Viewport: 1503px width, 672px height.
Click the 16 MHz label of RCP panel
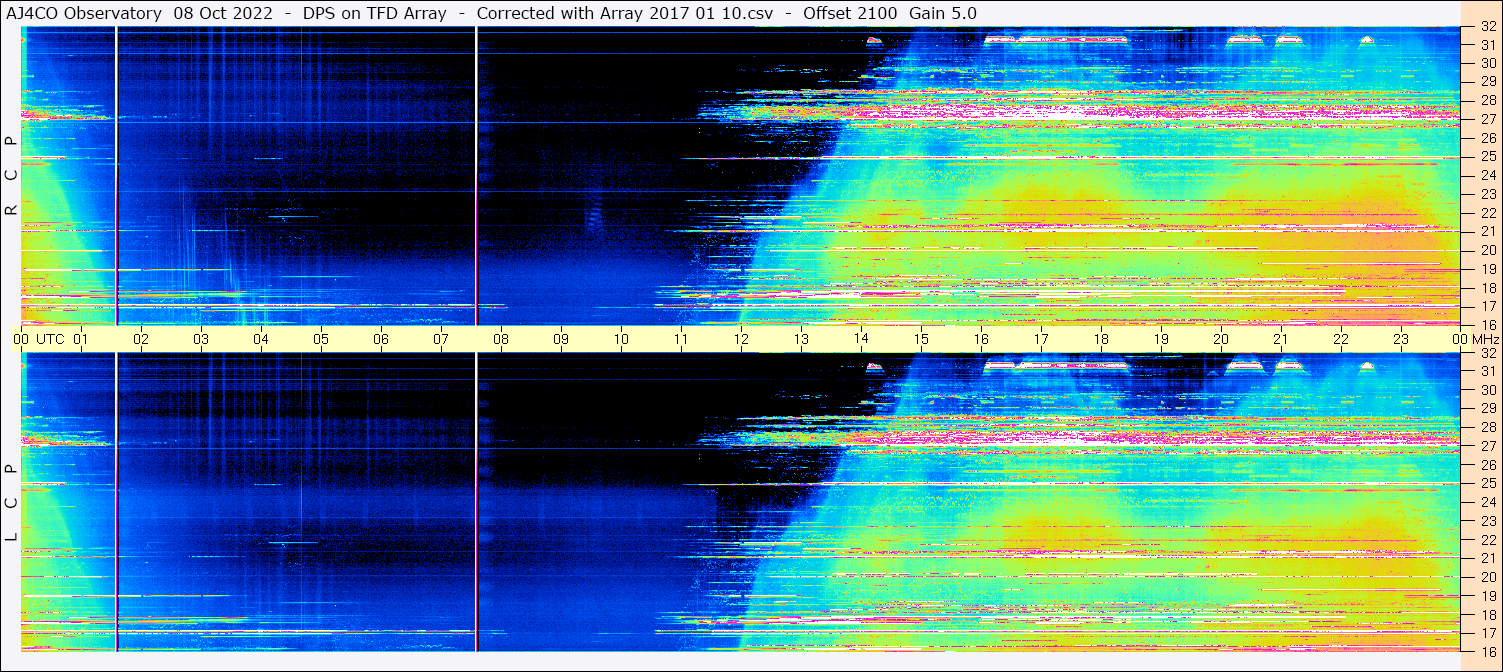(1488, 323)
